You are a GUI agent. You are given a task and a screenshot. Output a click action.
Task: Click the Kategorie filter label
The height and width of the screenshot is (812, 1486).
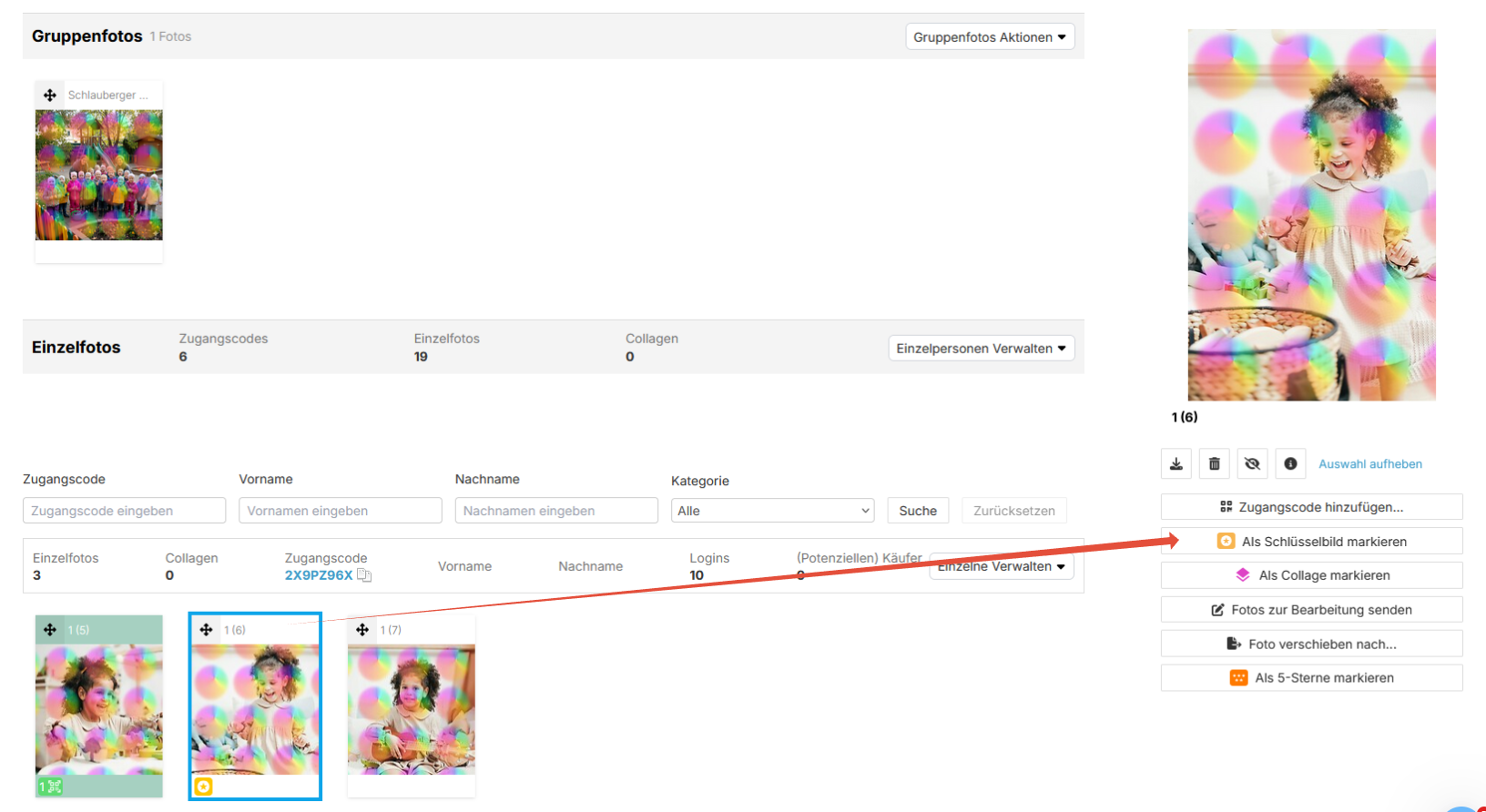tap(700, 481)
